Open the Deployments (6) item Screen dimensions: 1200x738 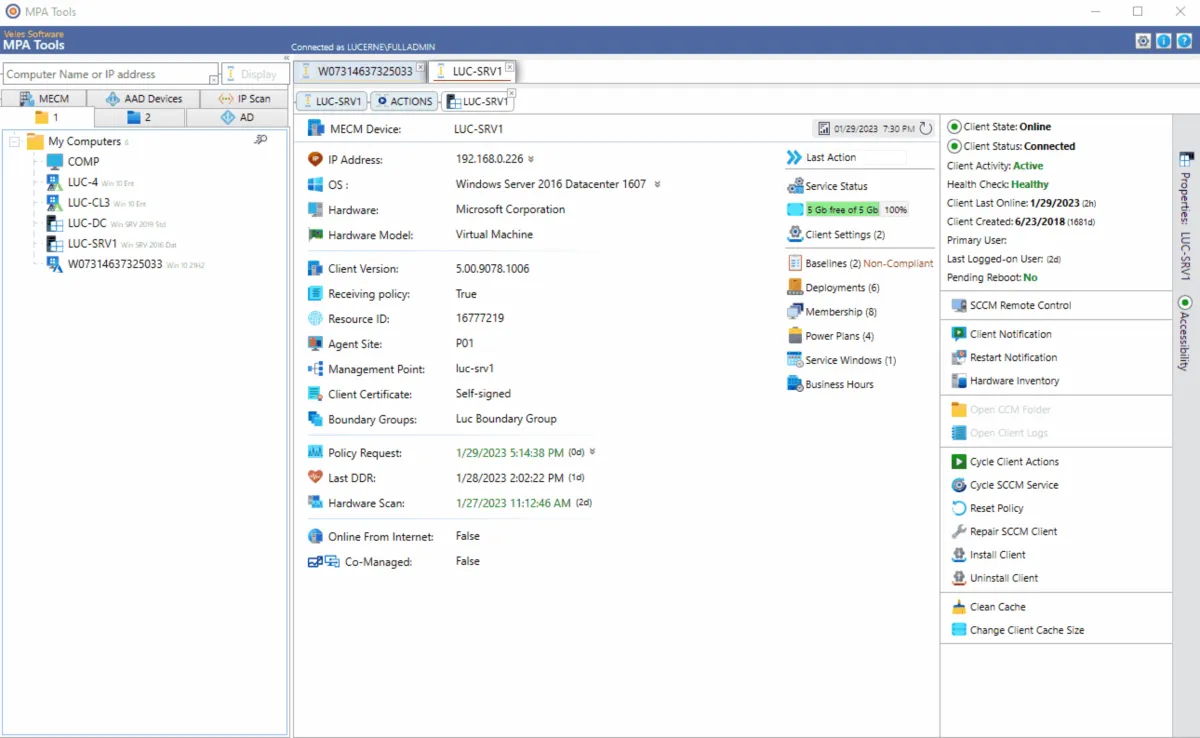pyautogui.click(x=842, y=288)
